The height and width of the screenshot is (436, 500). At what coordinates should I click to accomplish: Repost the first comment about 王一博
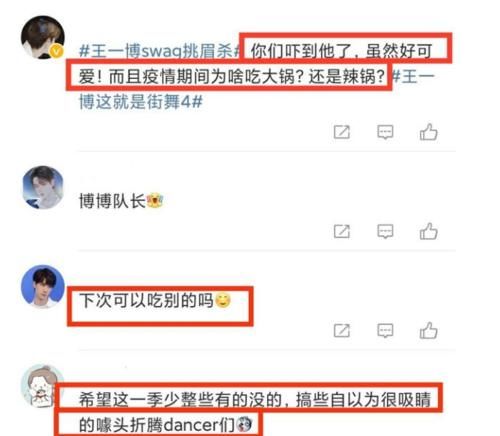click(342, 132)
